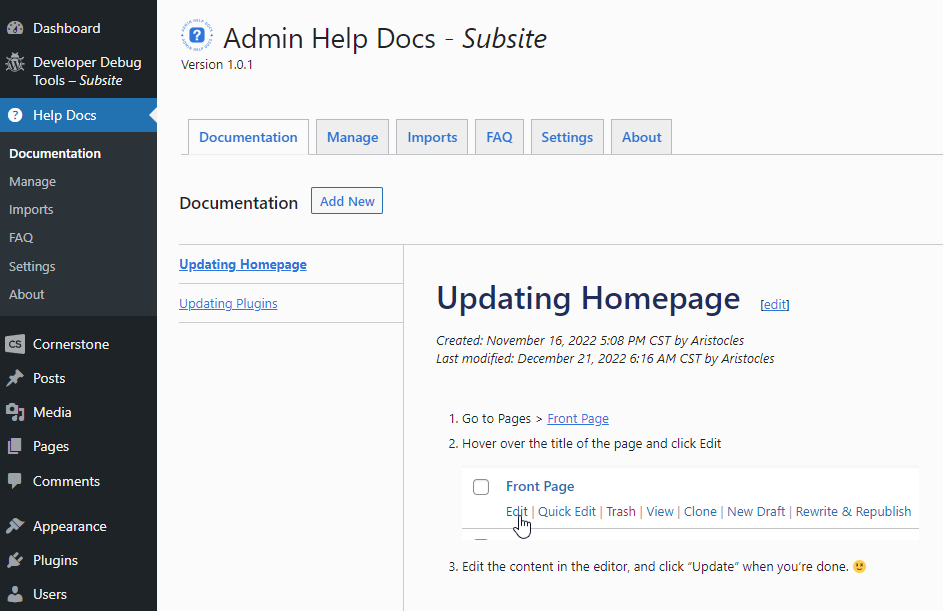Screen dimensions: 943x611
Task: Open the Appearance paintbrush icon
Action: click(15, 525)
